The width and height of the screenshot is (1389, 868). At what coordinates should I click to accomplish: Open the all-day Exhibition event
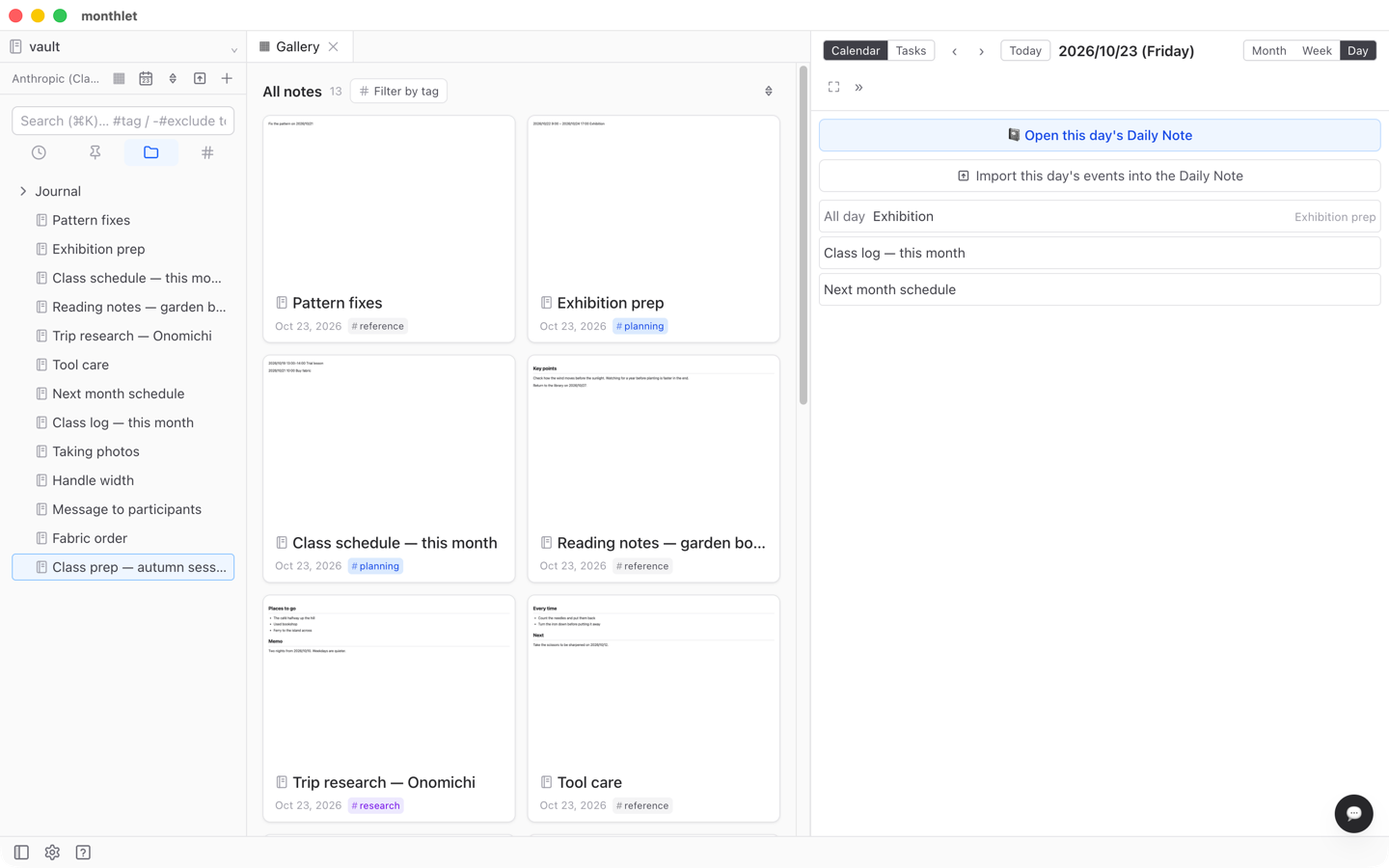point(1100,216)
